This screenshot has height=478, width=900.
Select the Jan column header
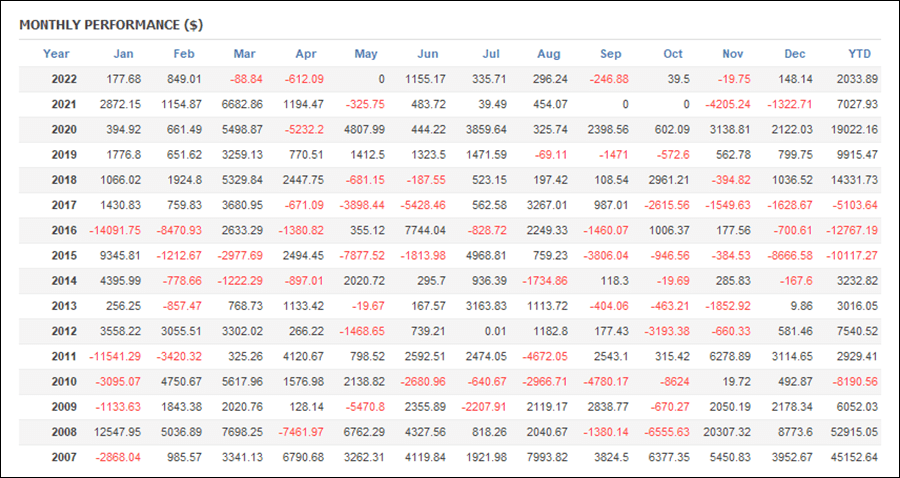point(123,54)
